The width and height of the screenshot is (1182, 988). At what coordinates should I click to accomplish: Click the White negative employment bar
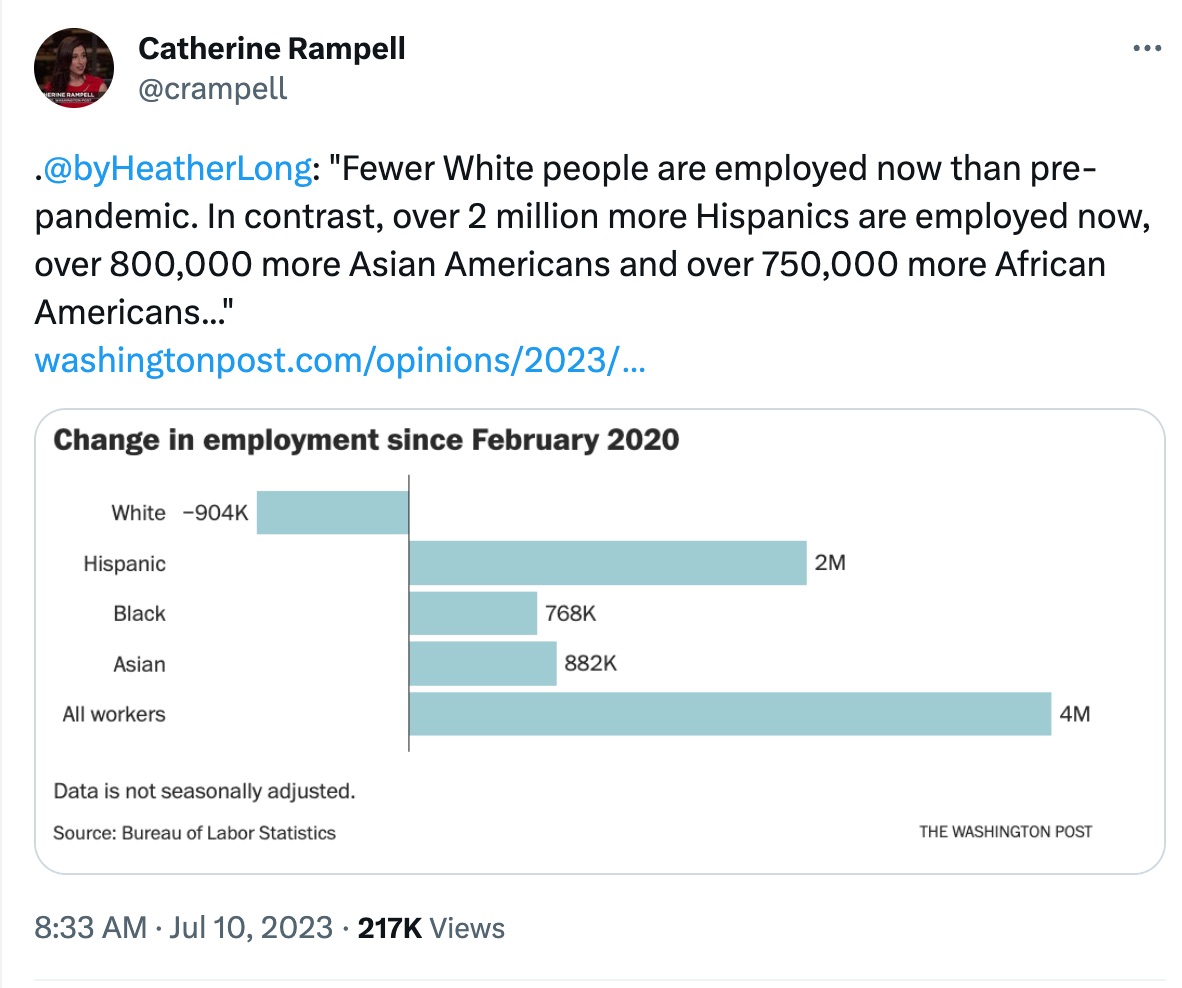[333, 512]
